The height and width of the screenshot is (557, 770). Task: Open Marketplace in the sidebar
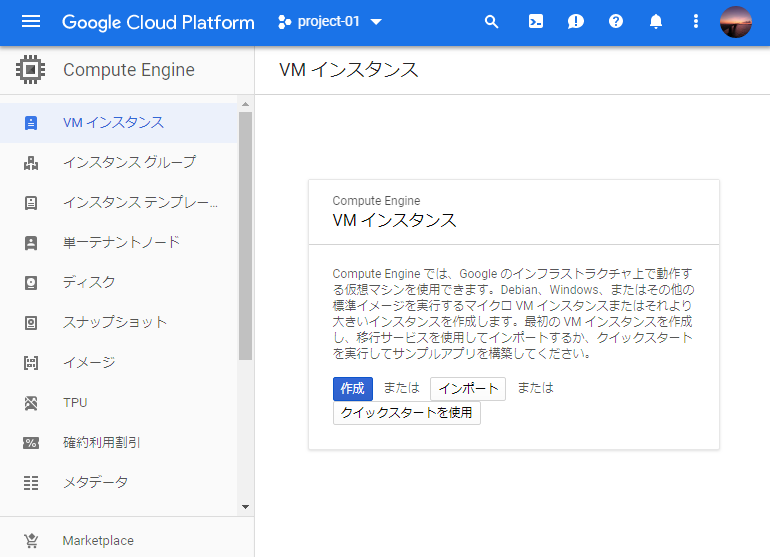tap(127, 541)
